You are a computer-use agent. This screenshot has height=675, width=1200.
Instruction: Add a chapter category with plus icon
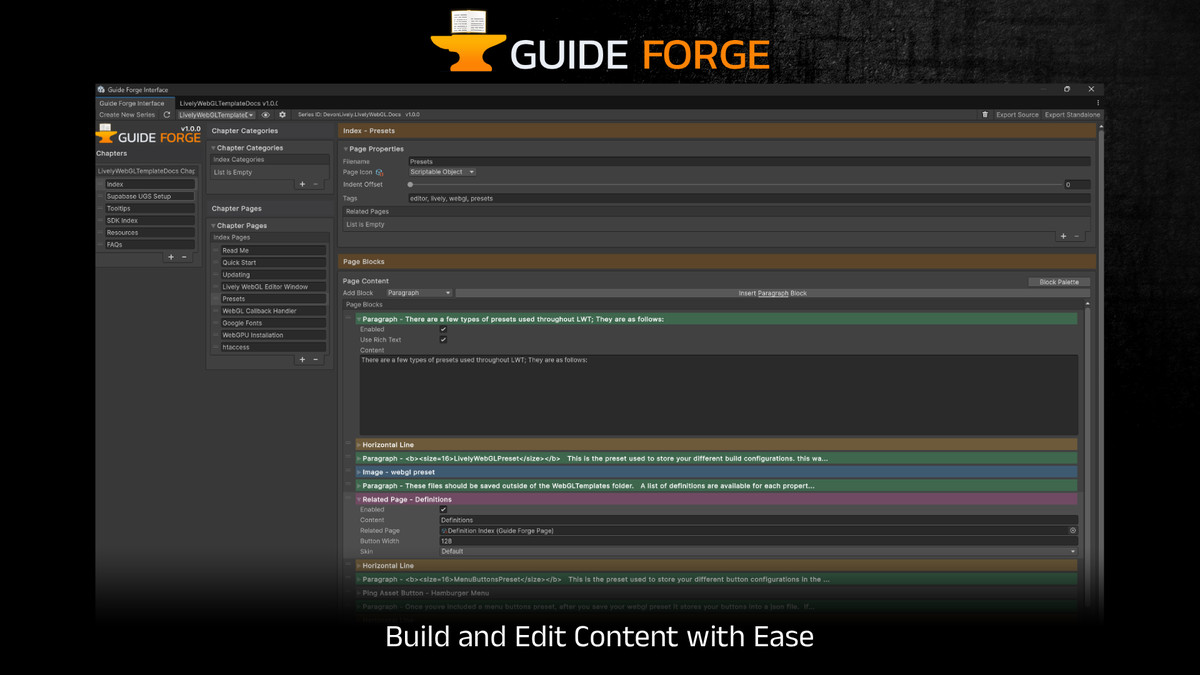point(303,184)
